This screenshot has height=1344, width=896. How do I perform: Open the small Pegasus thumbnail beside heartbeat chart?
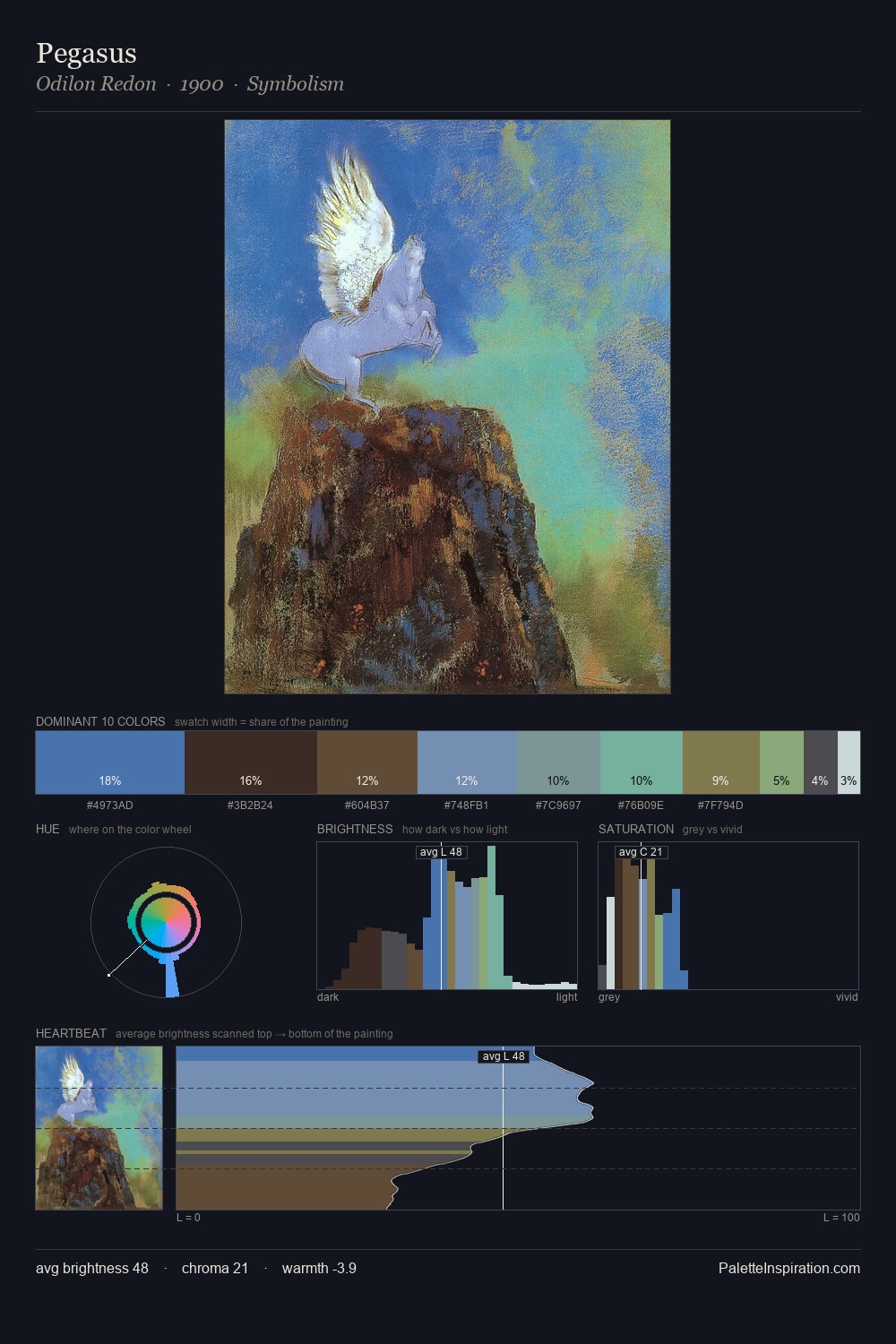tap(99, 1128)
